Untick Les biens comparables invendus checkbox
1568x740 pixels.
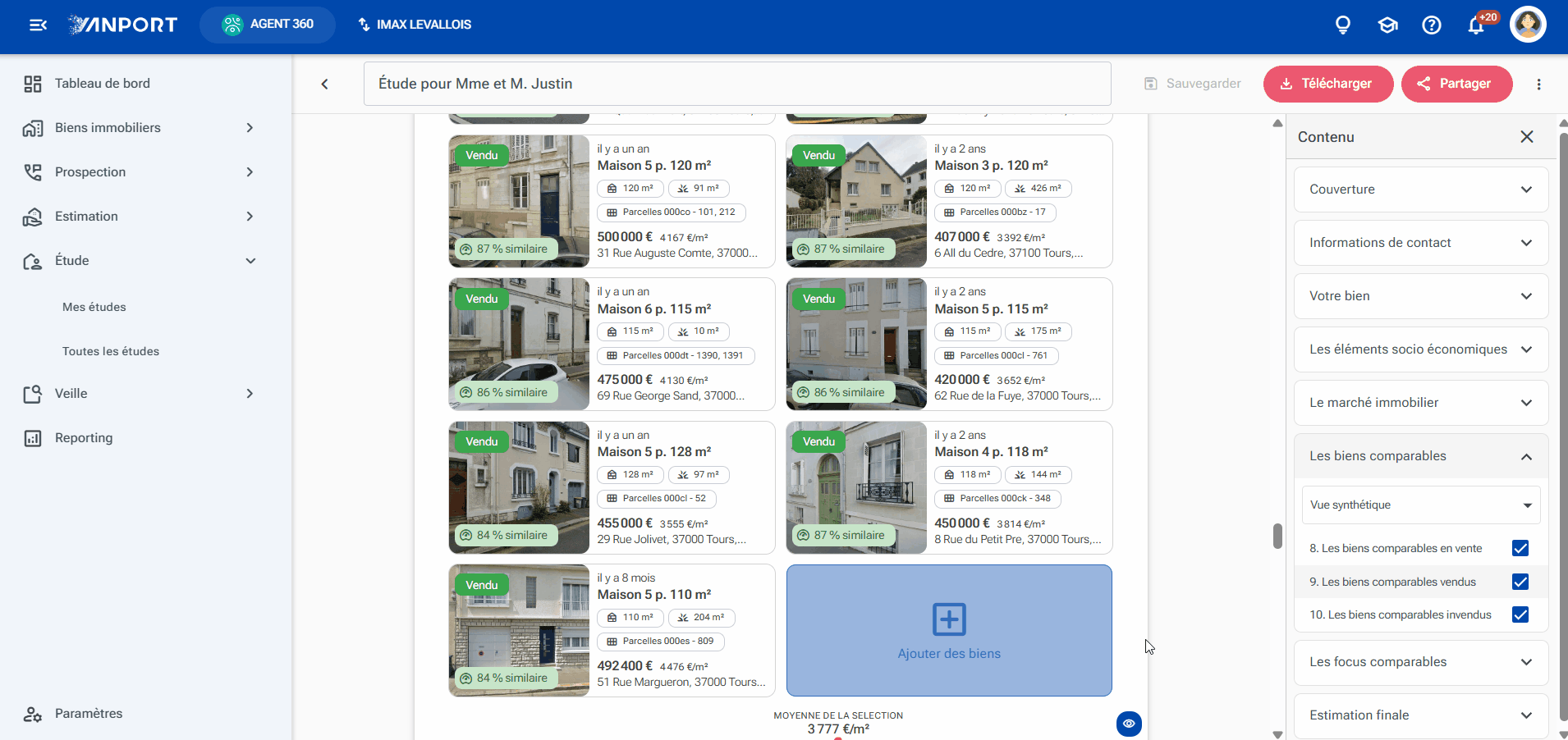(1520, 614)
